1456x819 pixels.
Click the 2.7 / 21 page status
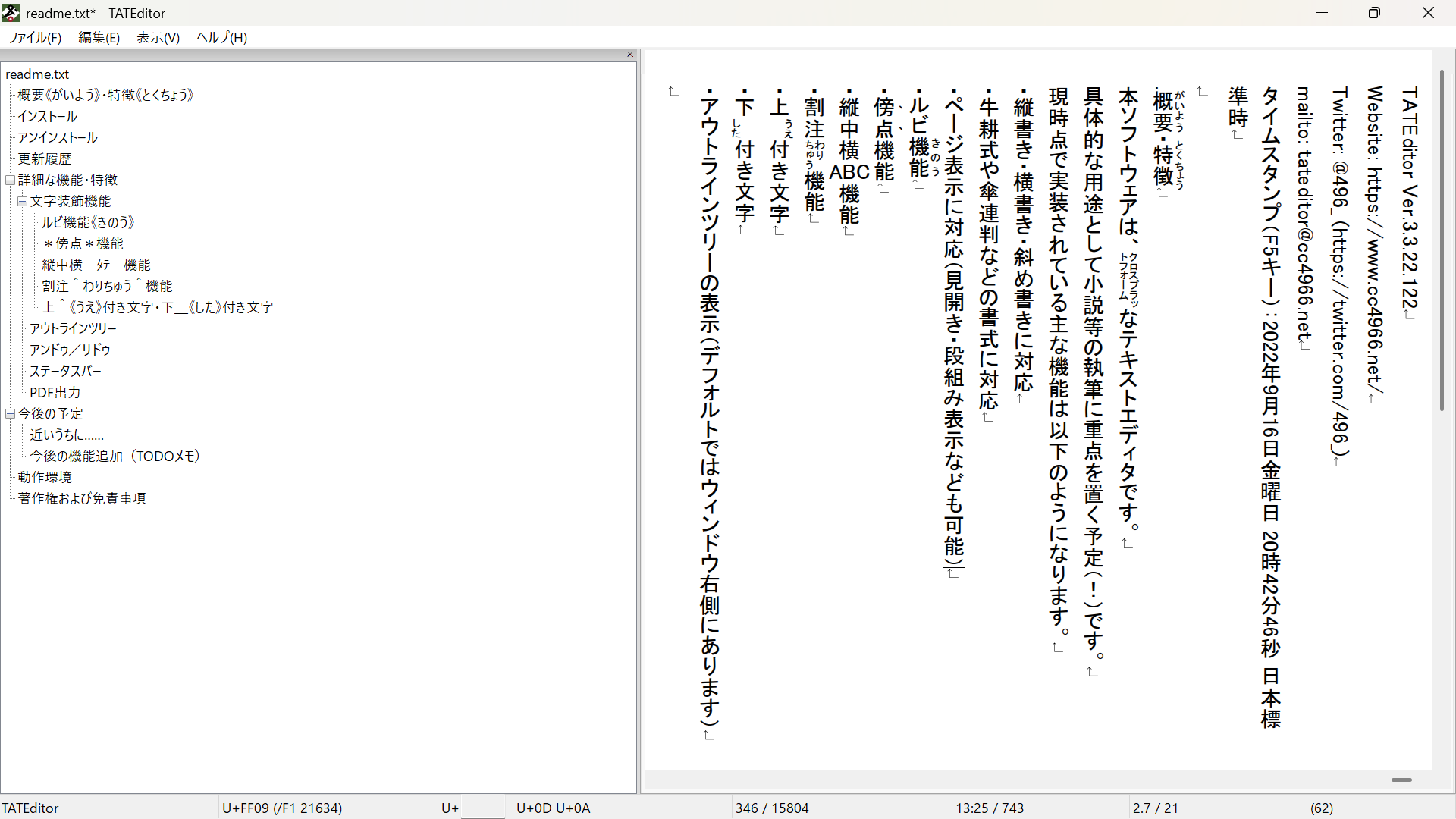[x=1156, y=808]
